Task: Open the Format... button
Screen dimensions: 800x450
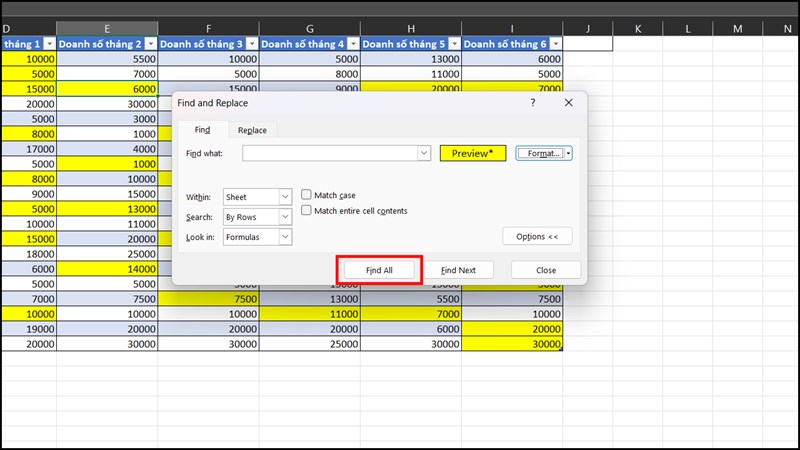Action: 540,153
